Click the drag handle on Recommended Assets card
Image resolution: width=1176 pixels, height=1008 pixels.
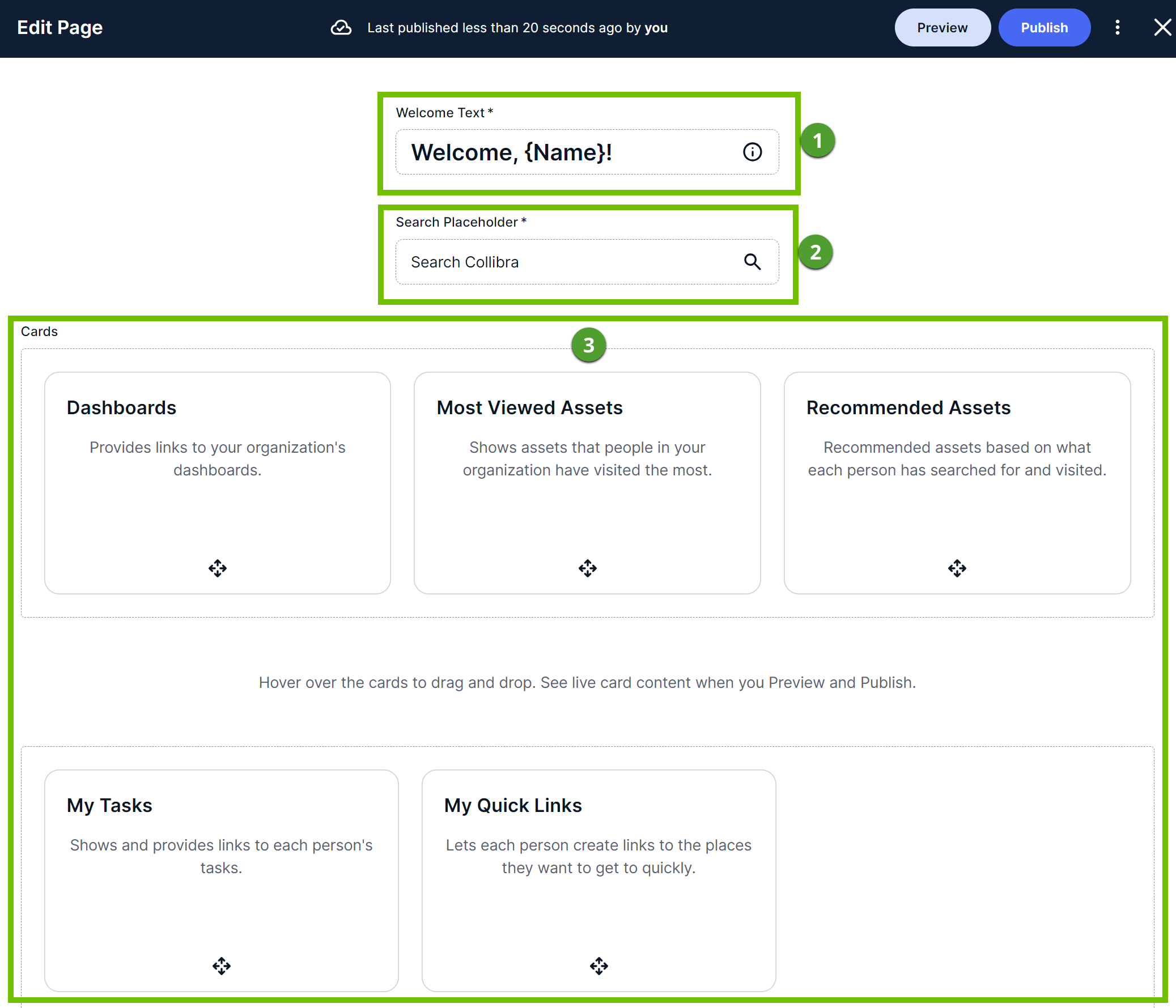957,568
